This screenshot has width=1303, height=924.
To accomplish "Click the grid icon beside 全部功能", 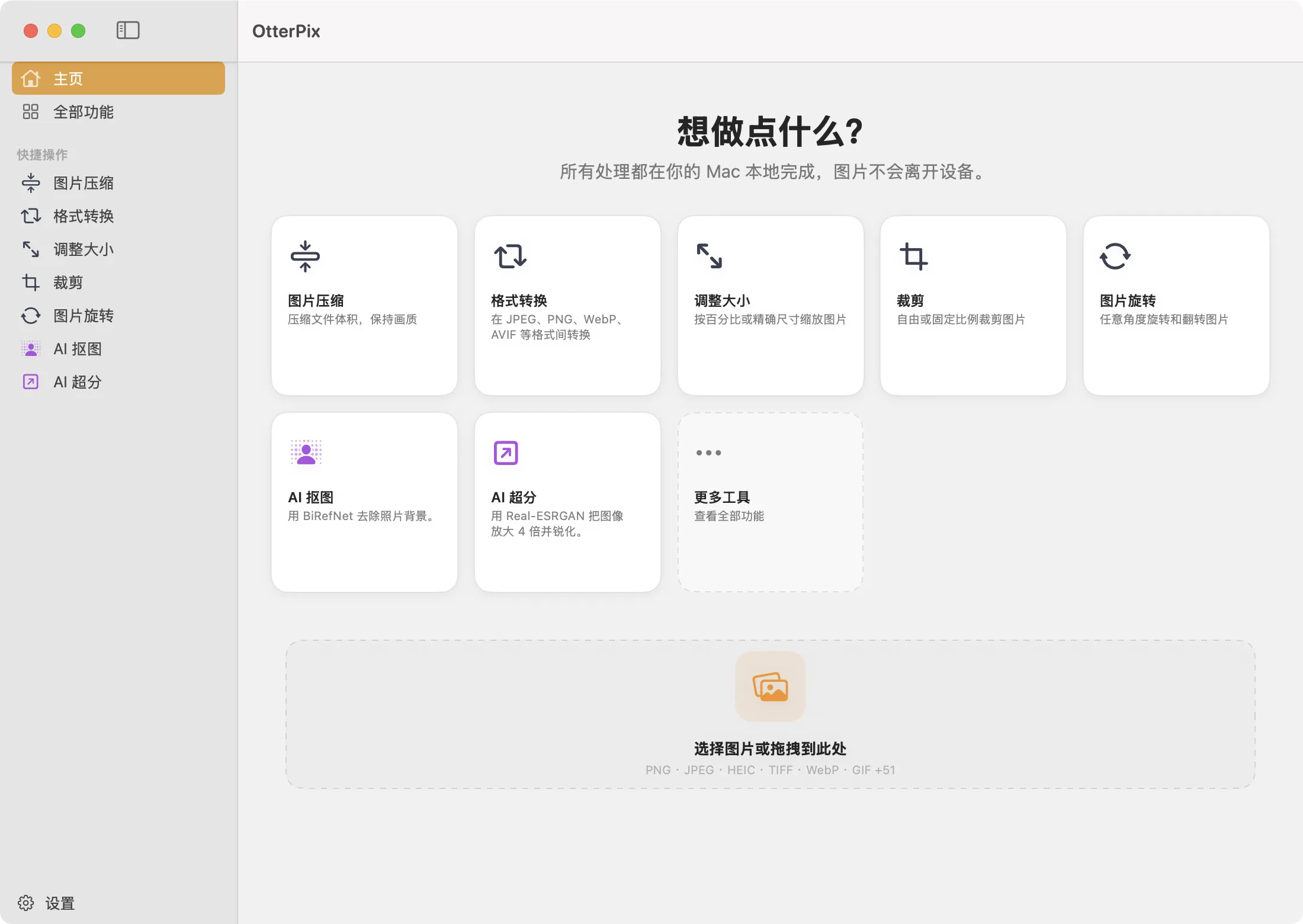I will pos(31,111).
